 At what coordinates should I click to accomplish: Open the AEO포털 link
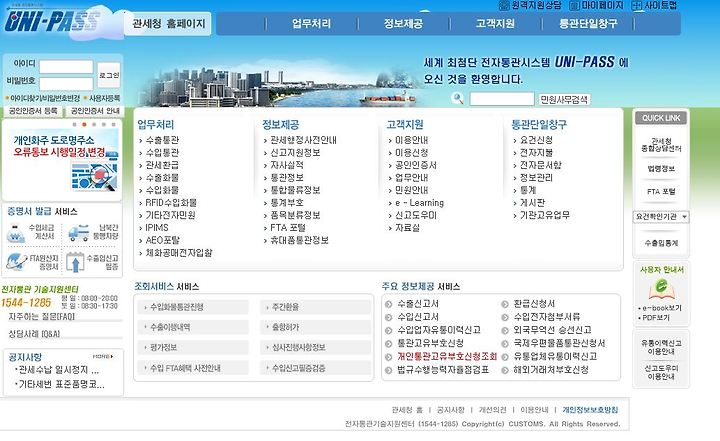point(163,240)
